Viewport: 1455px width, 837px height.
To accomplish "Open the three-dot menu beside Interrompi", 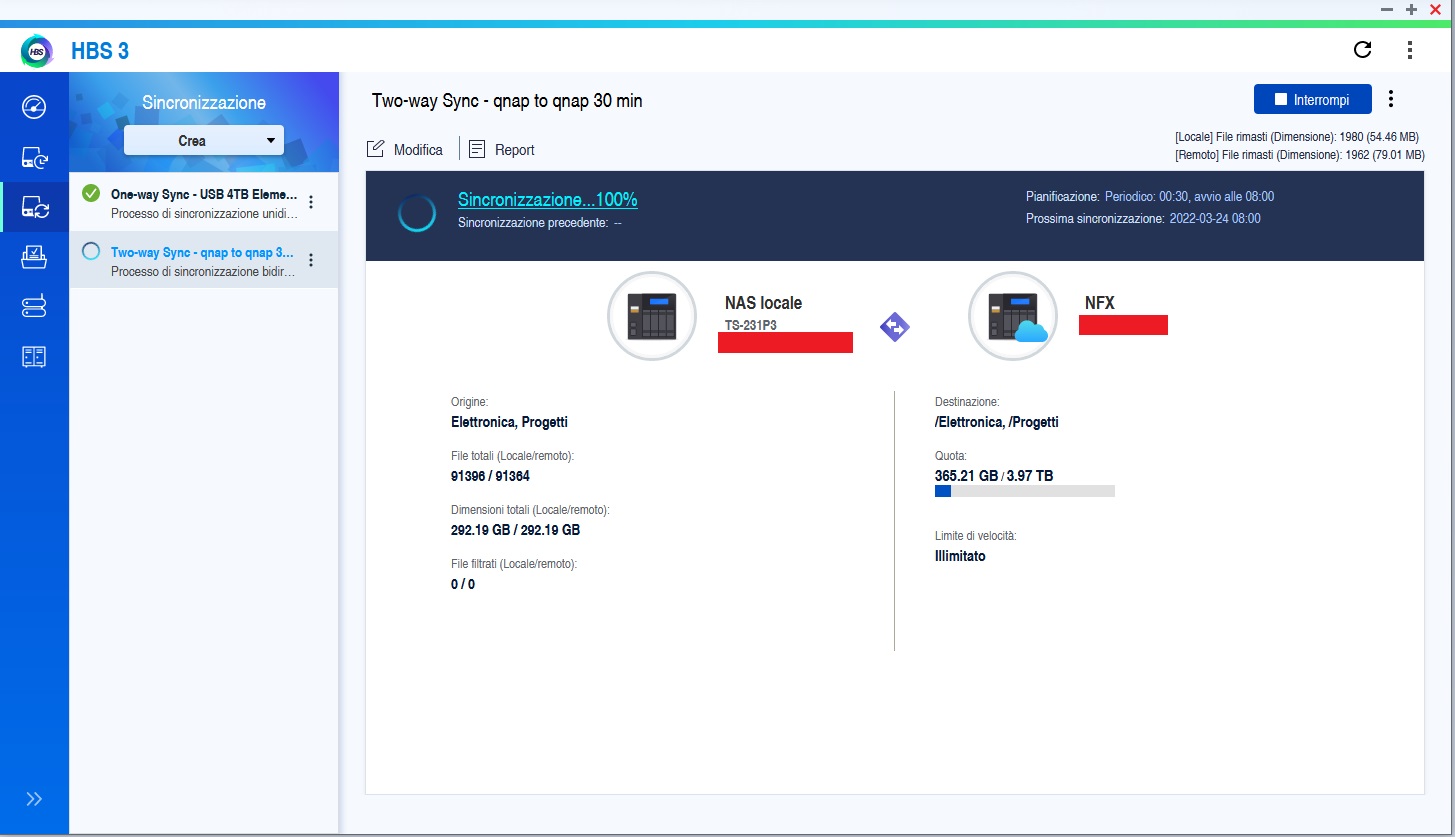I will pos(1391,99).
